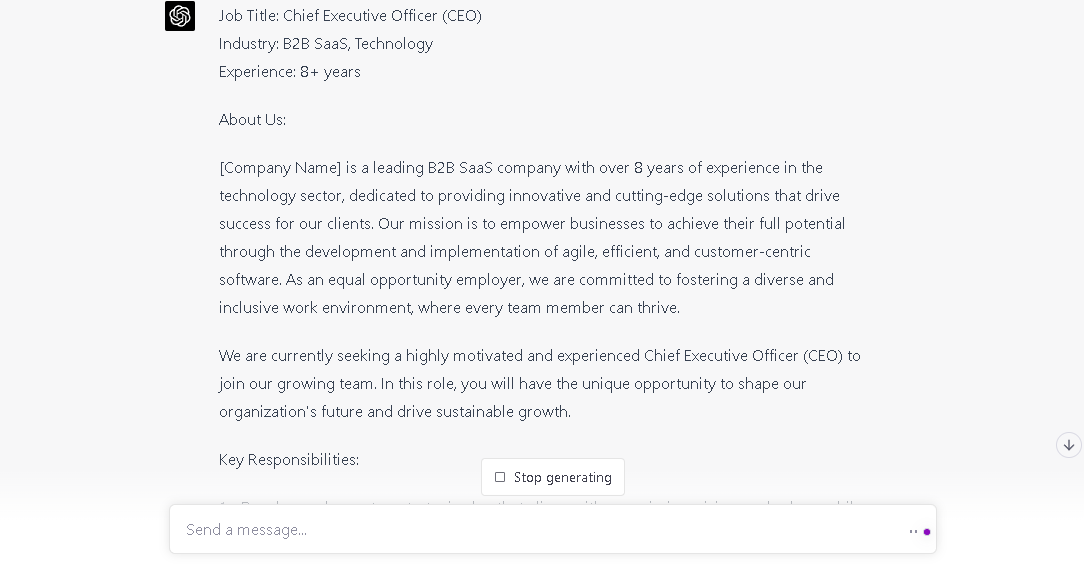
Task: Click the Job Title line
Action: [350, 16]
